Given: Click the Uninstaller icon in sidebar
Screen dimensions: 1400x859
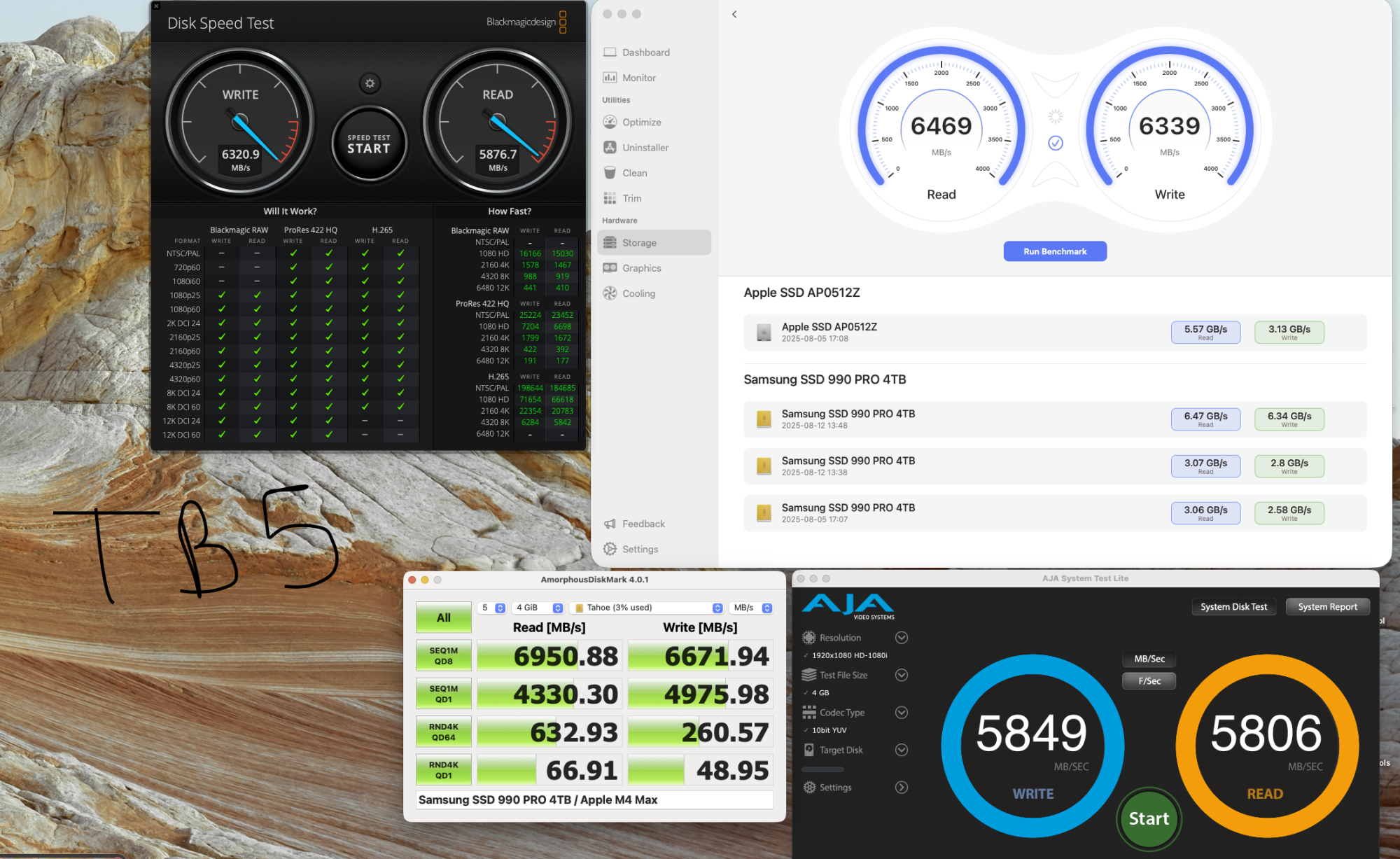Looking at the screenshot, I should pos(611,147).
